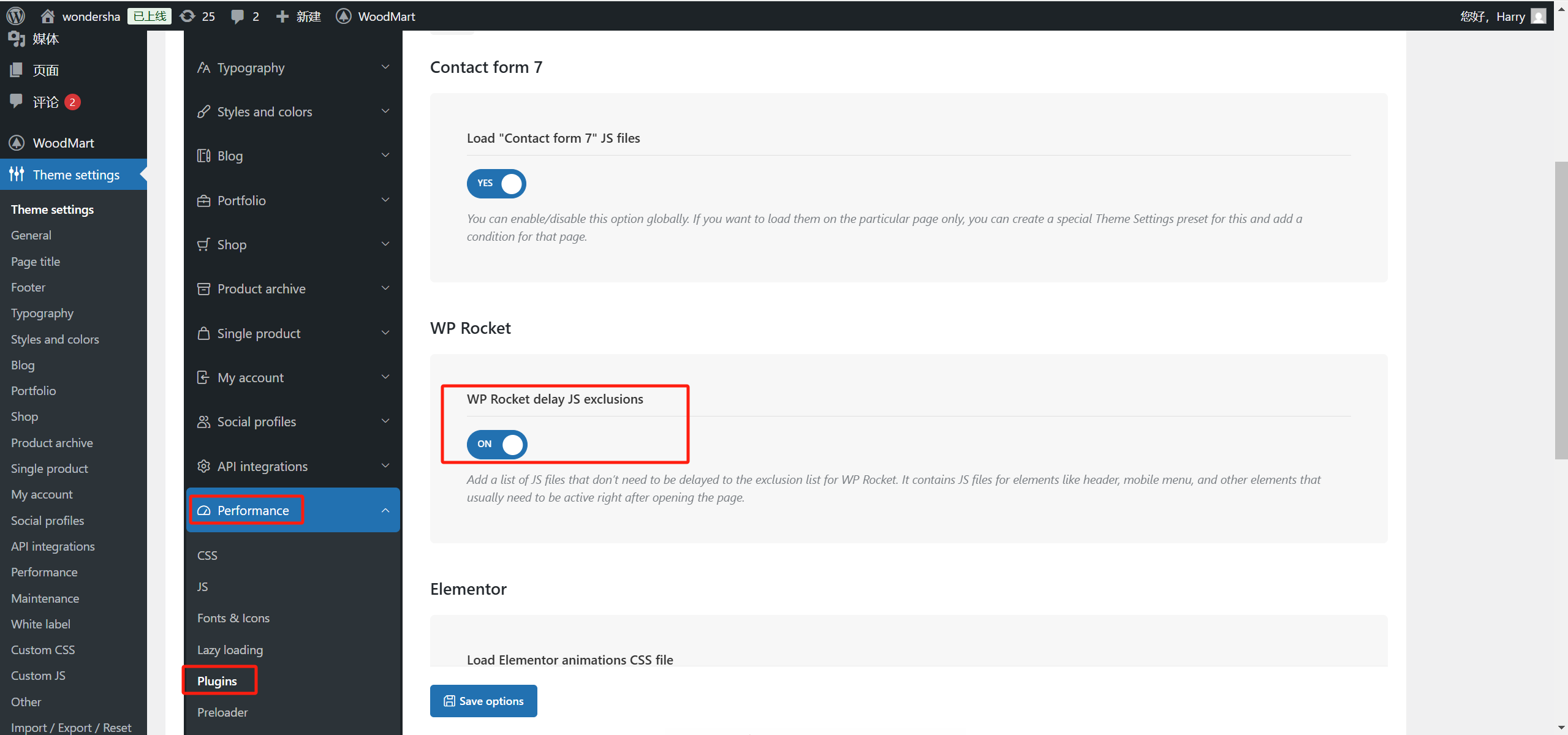Turn off WP Rocket delay JS exclusions

(496, 444)
